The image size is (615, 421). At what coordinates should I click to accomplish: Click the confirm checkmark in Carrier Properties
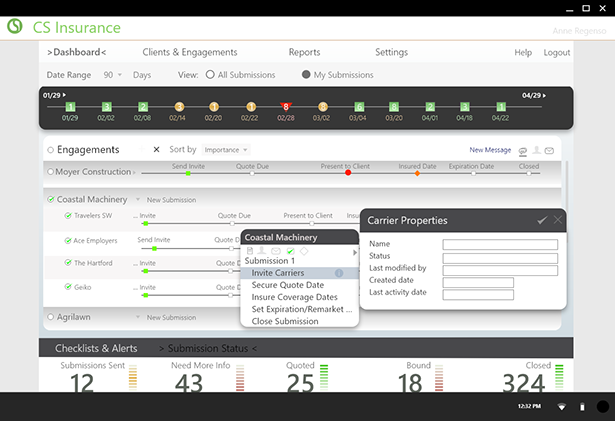pos(542,220)
